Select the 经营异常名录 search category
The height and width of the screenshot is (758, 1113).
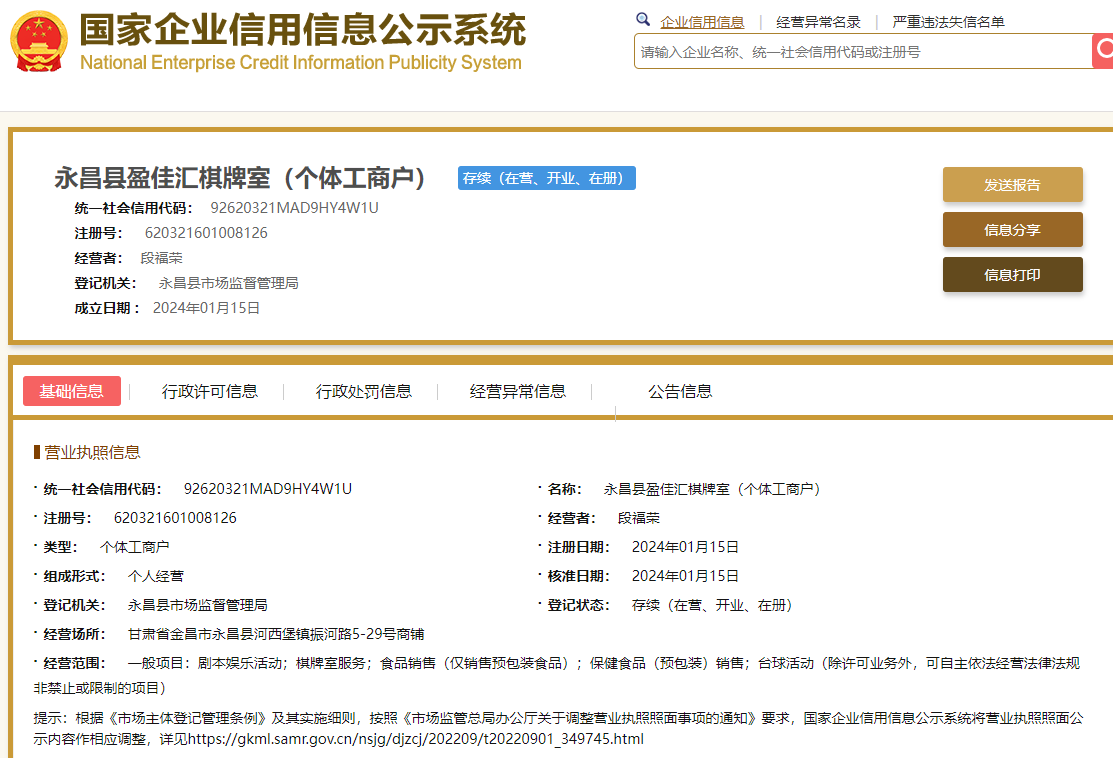pyautogui.click(x=818, y=22)
